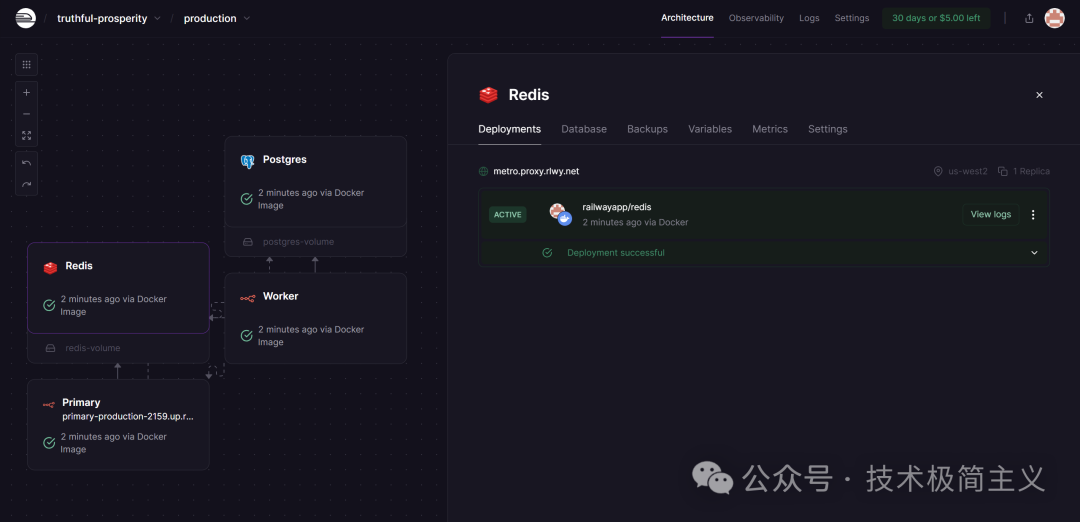1080x522 pixels.
Task: Click the Redis card success check icon
Action: point(49,305)
